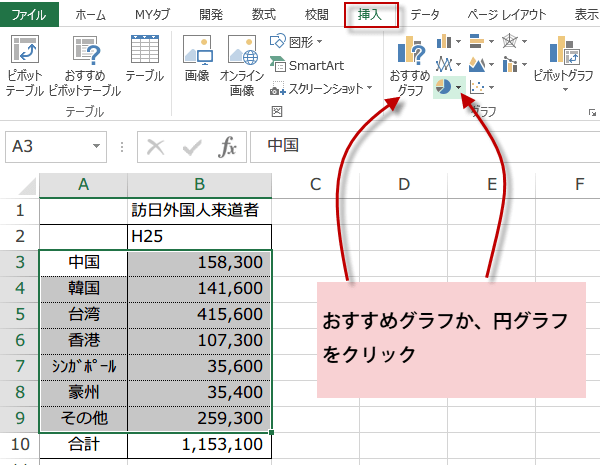Open the Shapes (図形) menu
The image size is (600, 465).
point(296,41)
